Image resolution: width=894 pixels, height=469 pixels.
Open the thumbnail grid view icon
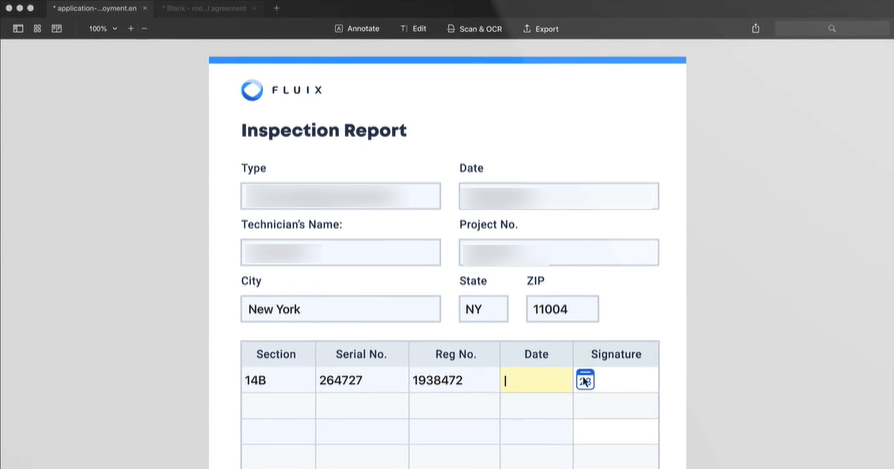point(38,28)
